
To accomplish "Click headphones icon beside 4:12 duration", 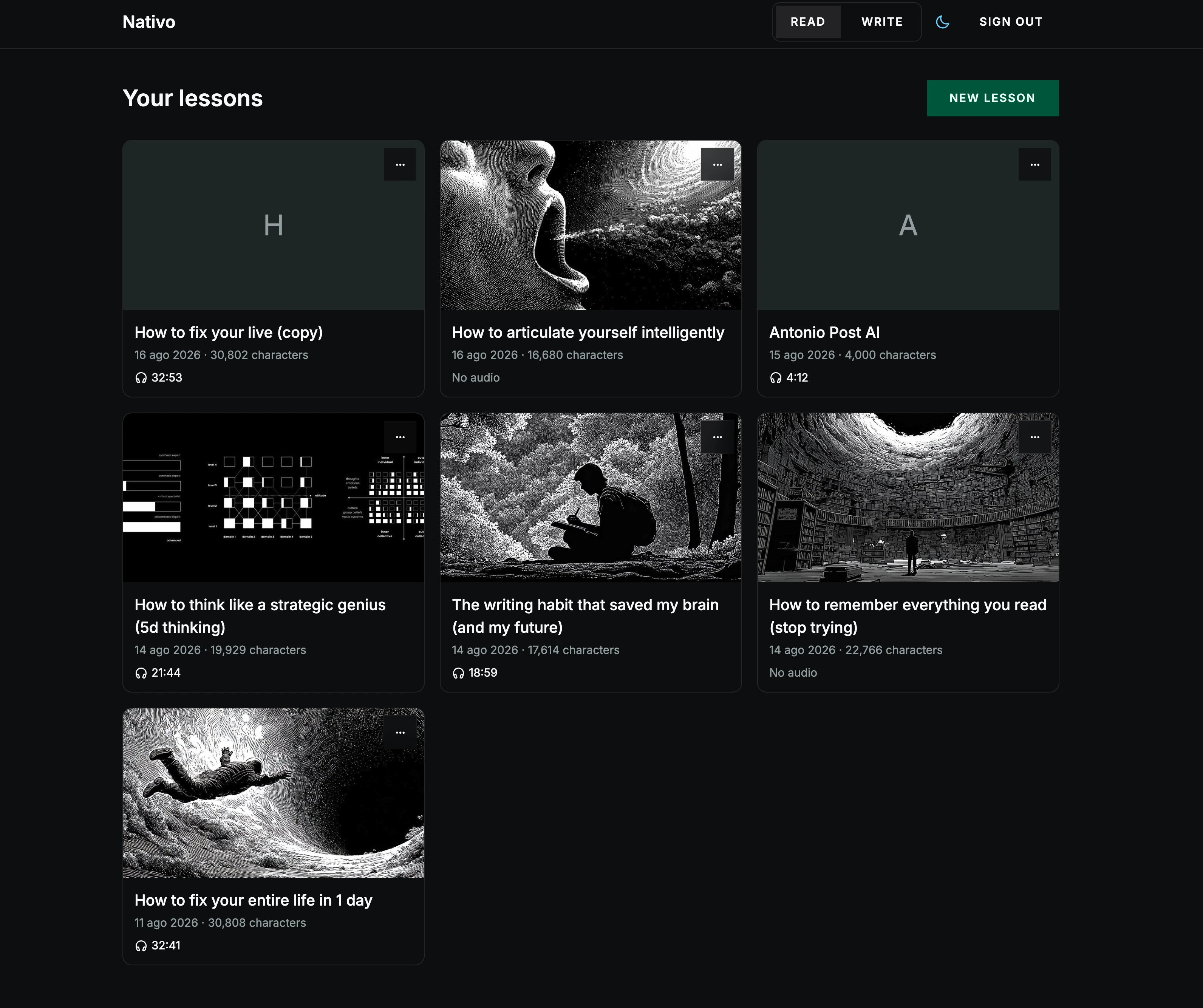I will 776,378.
